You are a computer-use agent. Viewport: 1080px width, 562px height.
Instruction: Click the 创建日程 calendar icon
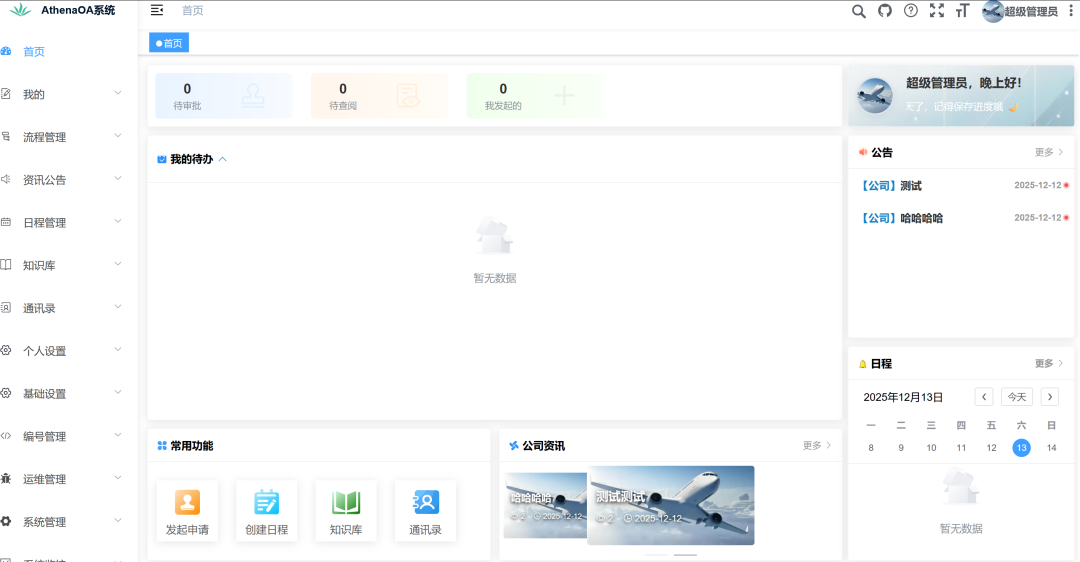tap(266, 502)
